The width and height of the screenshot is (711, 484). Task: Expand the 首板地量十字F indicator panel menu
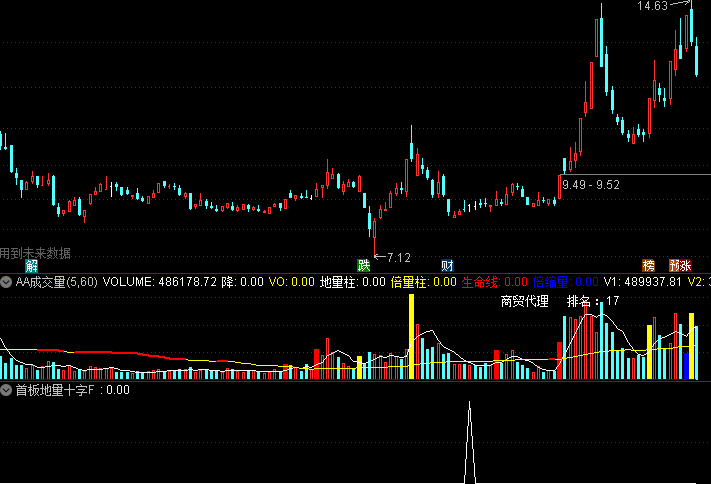pos(6,390)
